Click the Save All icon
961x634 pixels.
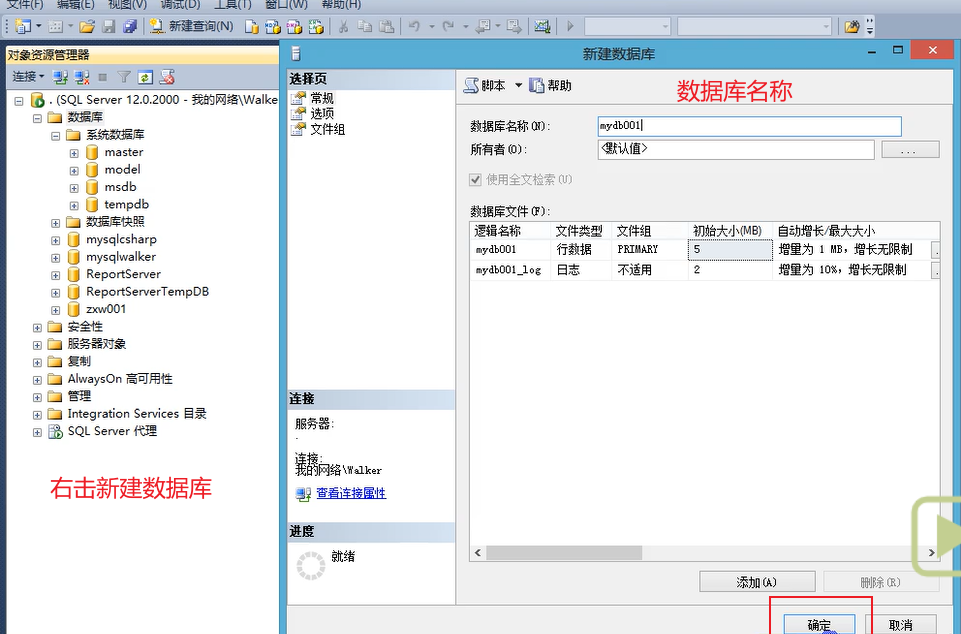tap(129, 26)
